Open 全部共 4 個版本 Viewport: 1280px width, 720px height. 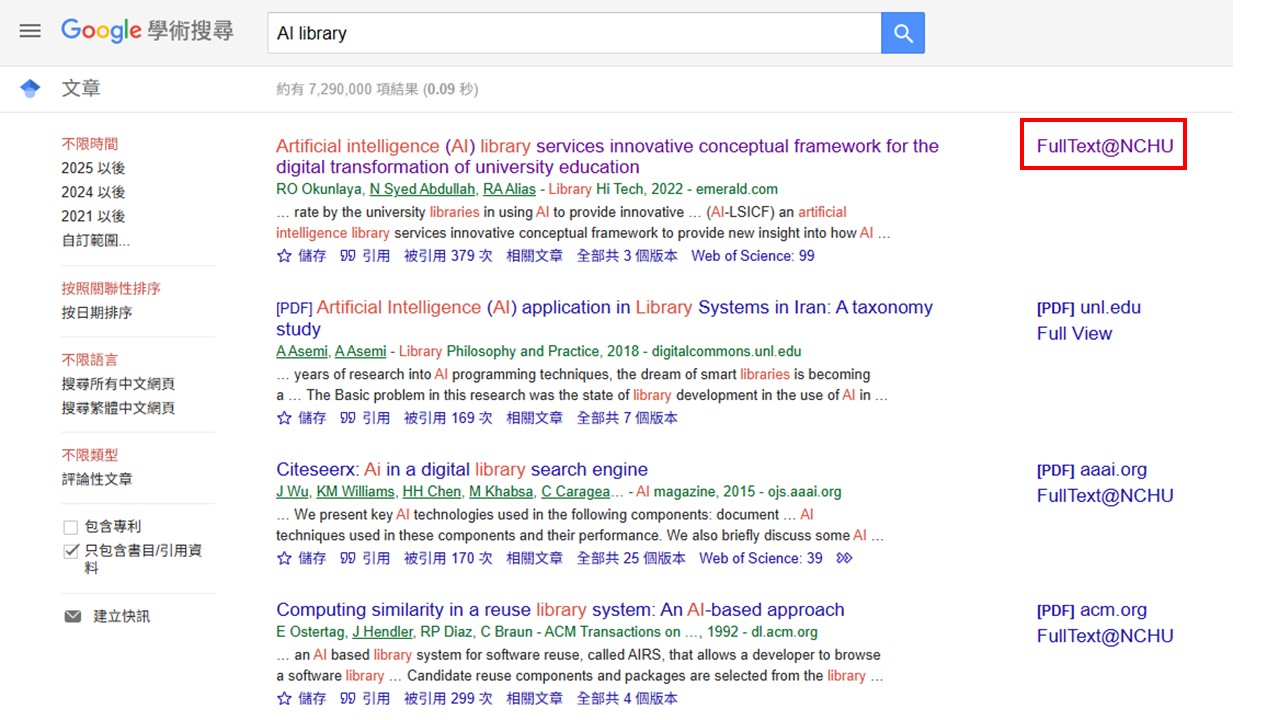[627, 698]
